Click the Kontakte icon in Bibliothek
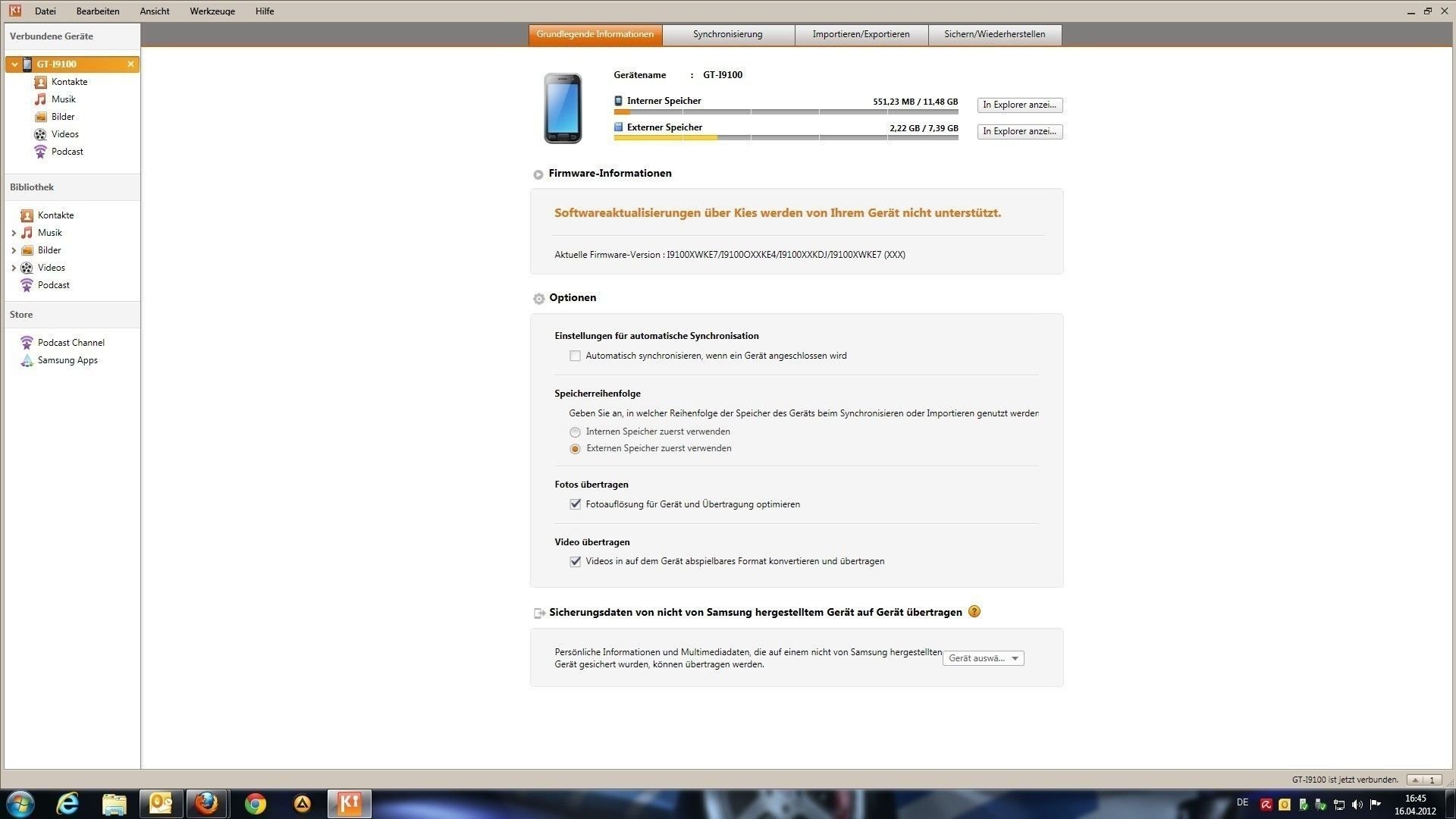This screenshot has height=819, width=1456. (x=27, y=215)
